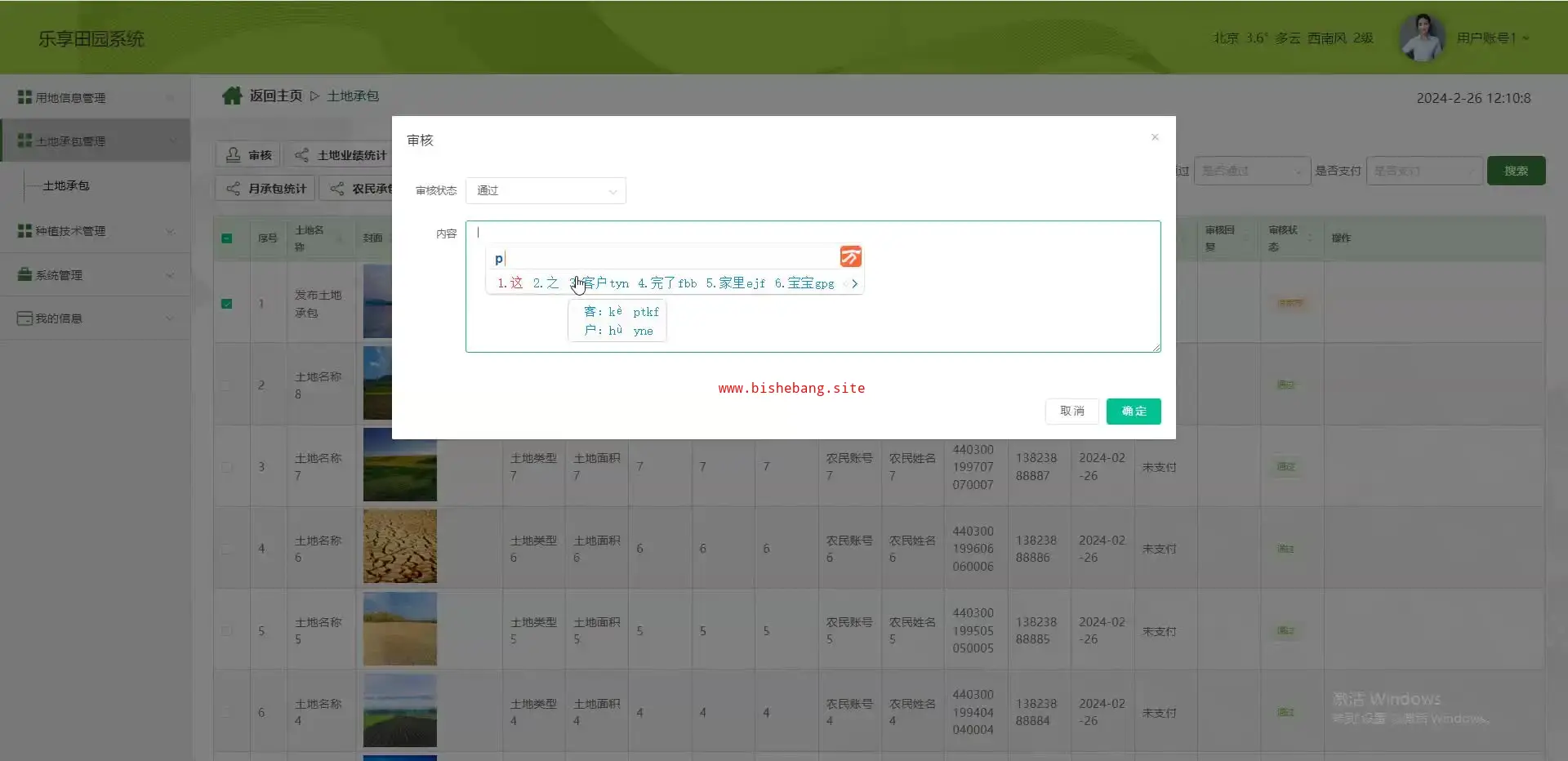Toggle the select-all header checkbox
This screenshot has height=761, width=1568.
227,238
